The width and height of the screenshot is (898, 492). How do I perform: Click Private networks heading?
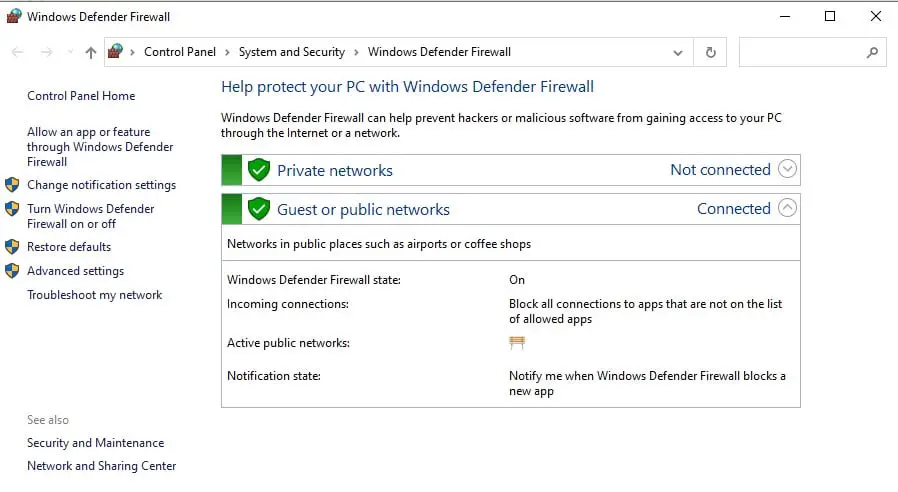coord(335,170)
